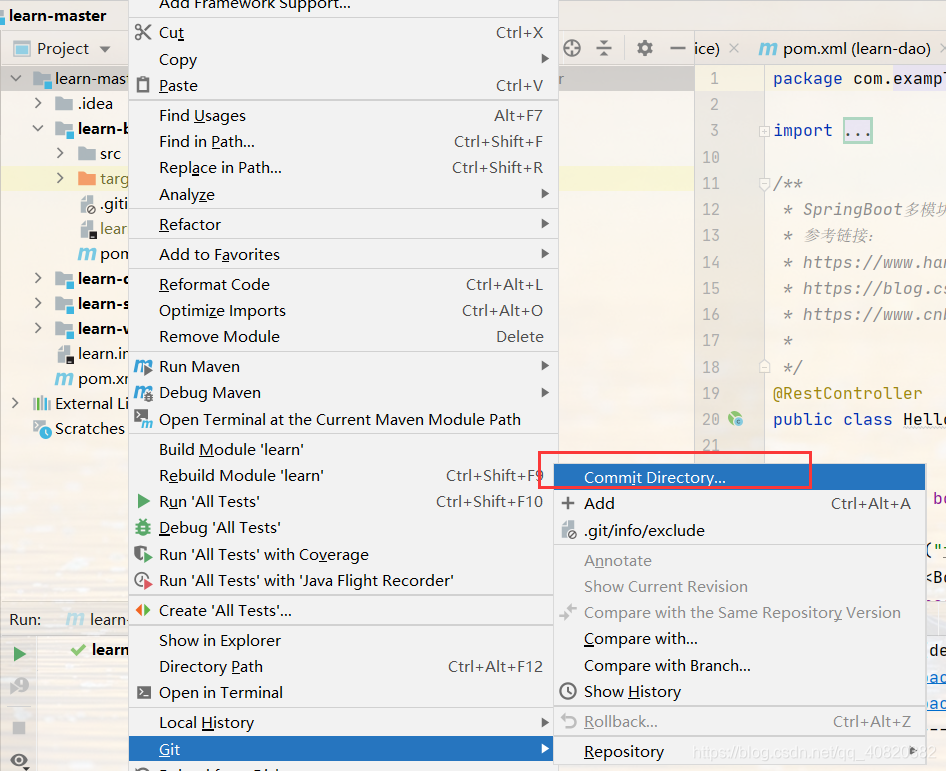Collapse the learn-master root node
The image size is (946, 771).
point(16,78)
